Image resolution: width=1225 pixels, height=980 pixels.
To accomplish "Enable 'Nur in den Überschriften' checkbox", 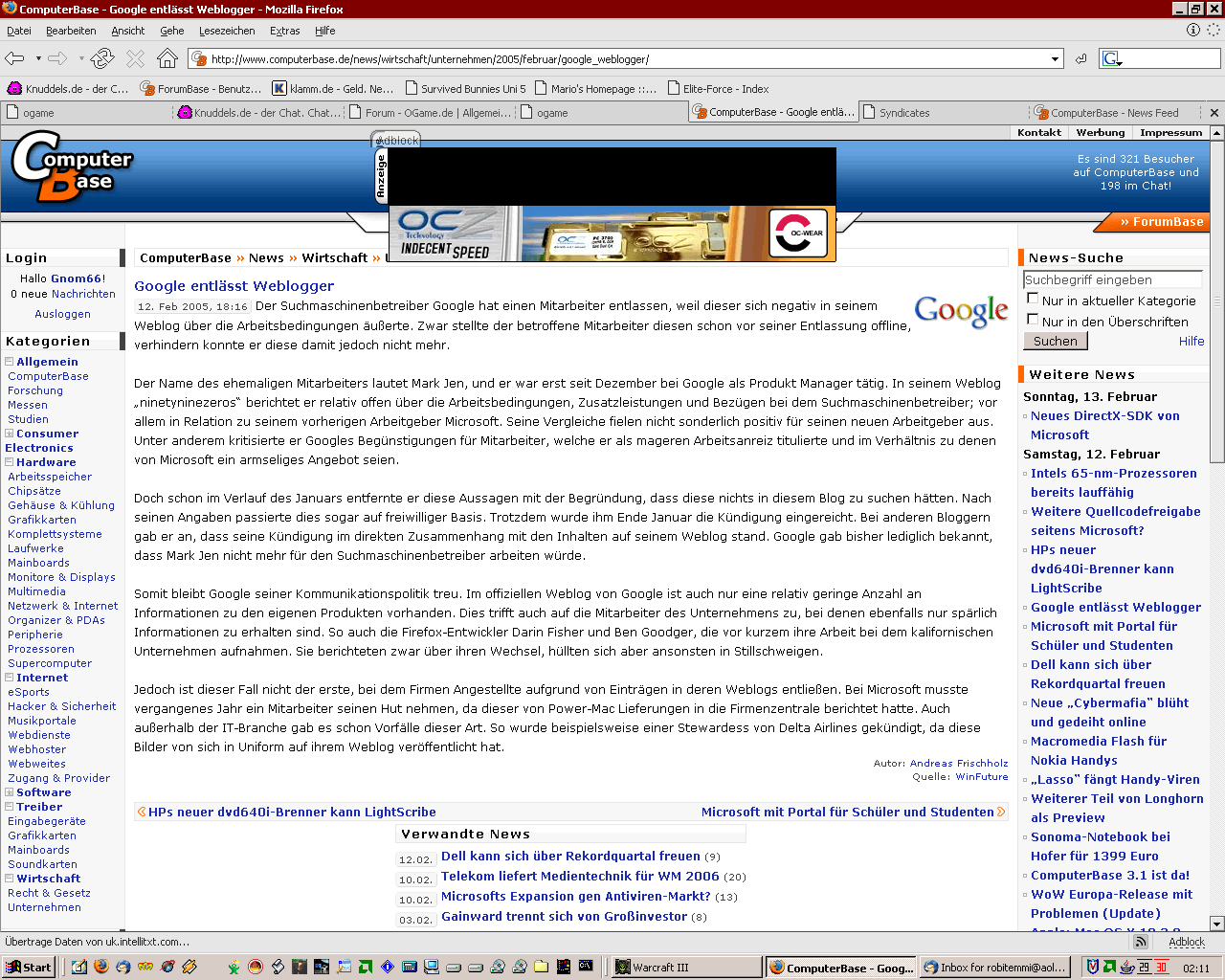I will [1033, 320].
